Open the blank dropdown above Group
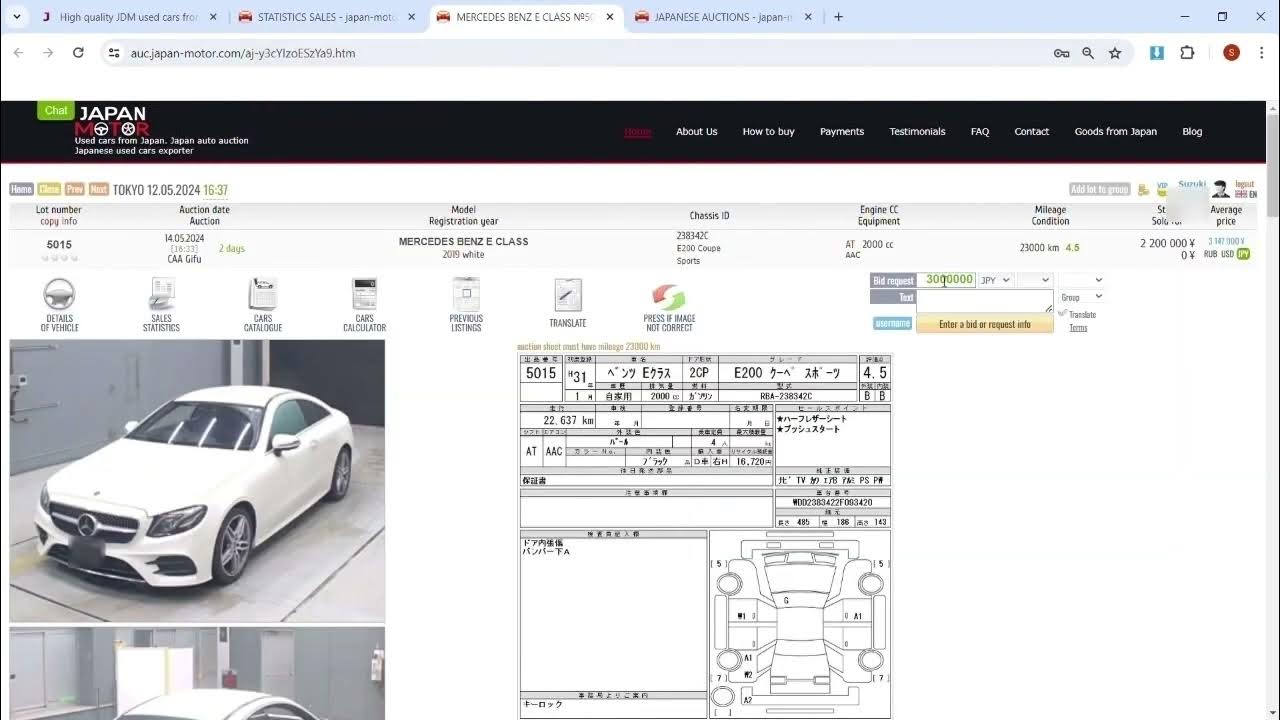The image size is (1280, 720). pos(1081,281)
